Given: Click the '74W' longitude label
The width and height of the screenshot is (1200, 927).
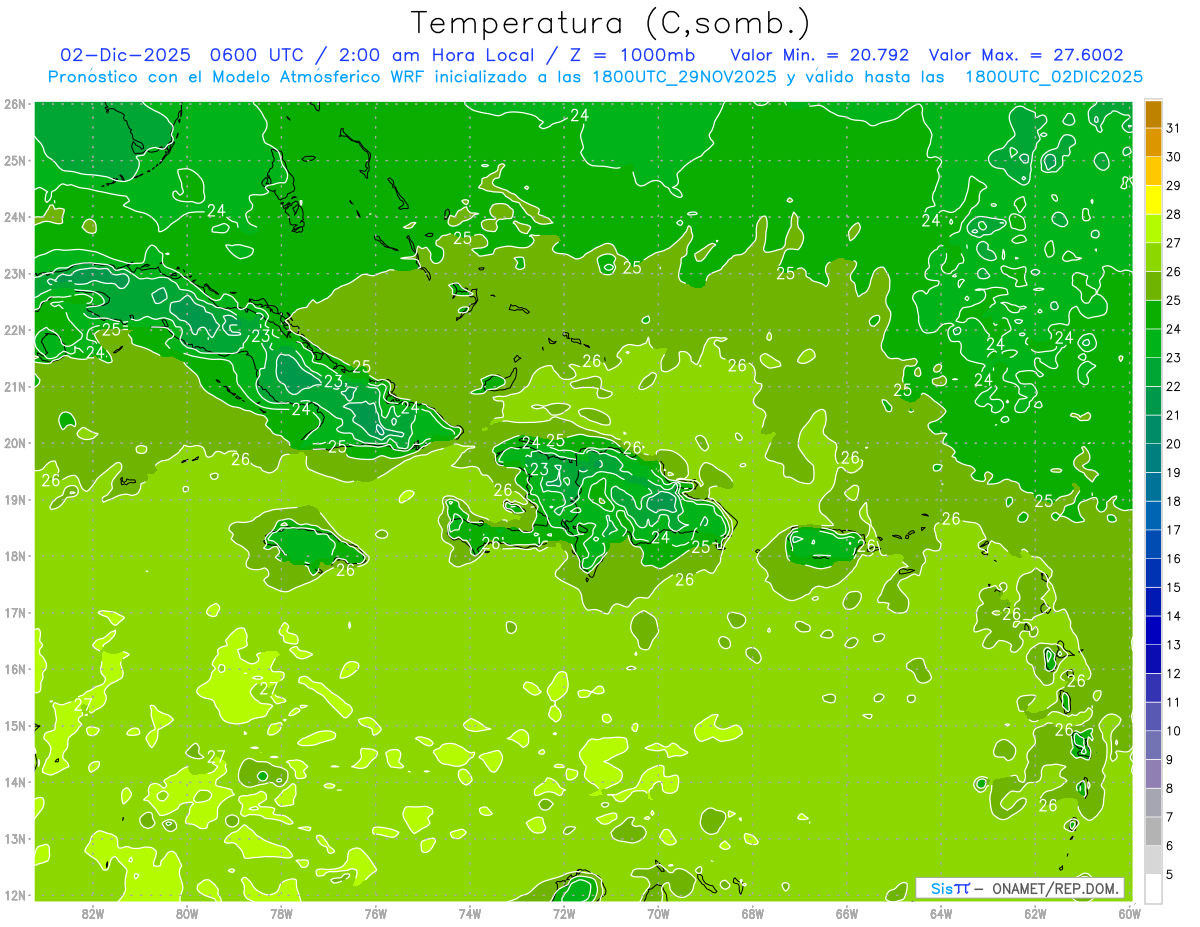Looking at the screenshot, I should coord(470,913).
